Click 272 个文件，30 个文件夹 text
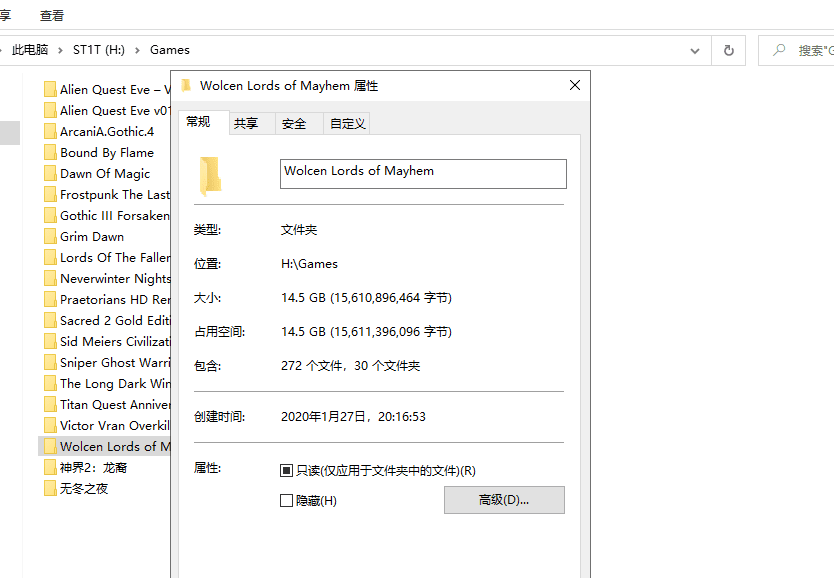Image resolution: width=834 pixels, height=578 pixels. [351, 366]
